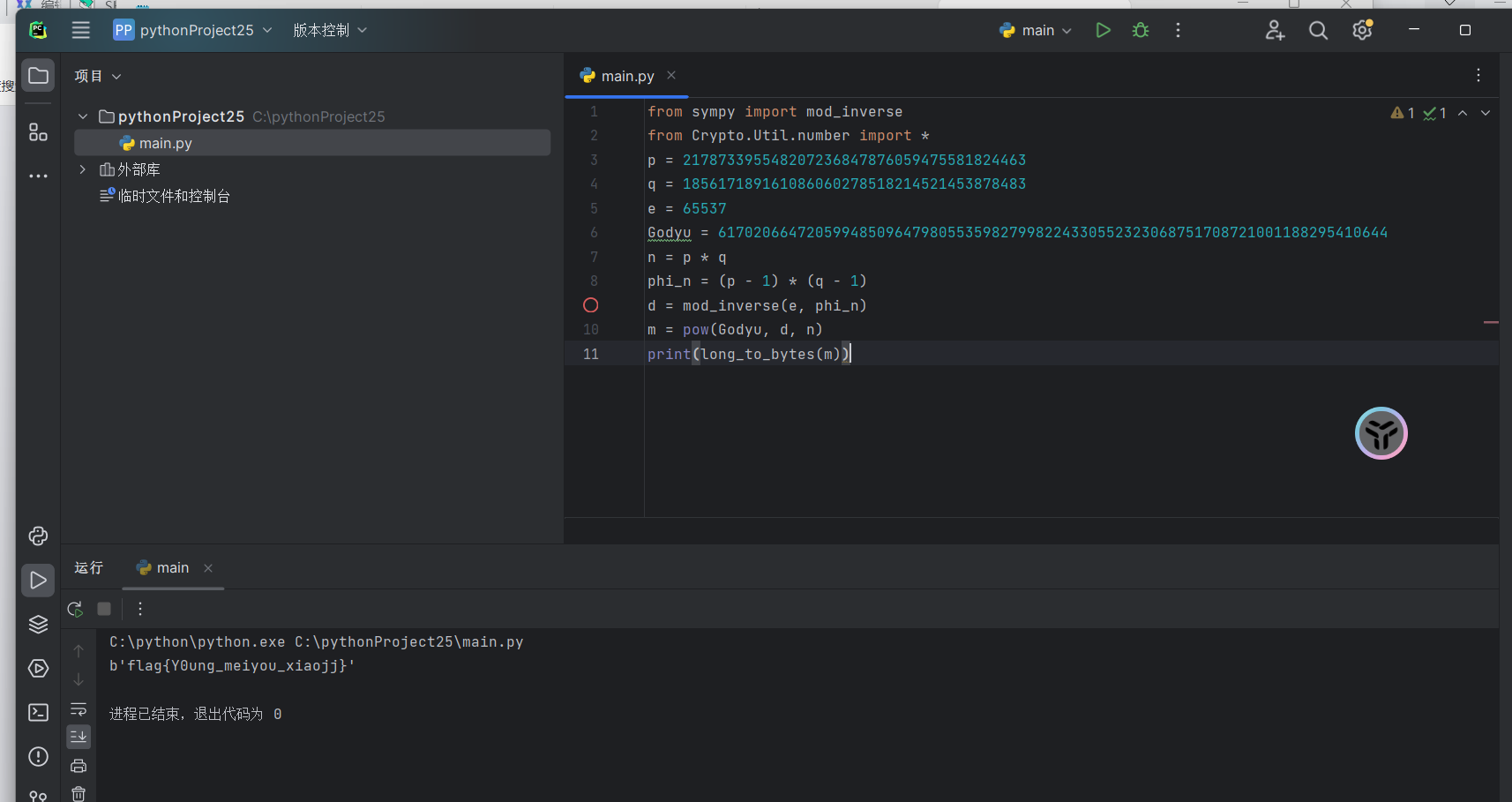The height and width of the screenshot is (802, 1512).
Task: Print console output icon
Action: click(x=79, y=766)
